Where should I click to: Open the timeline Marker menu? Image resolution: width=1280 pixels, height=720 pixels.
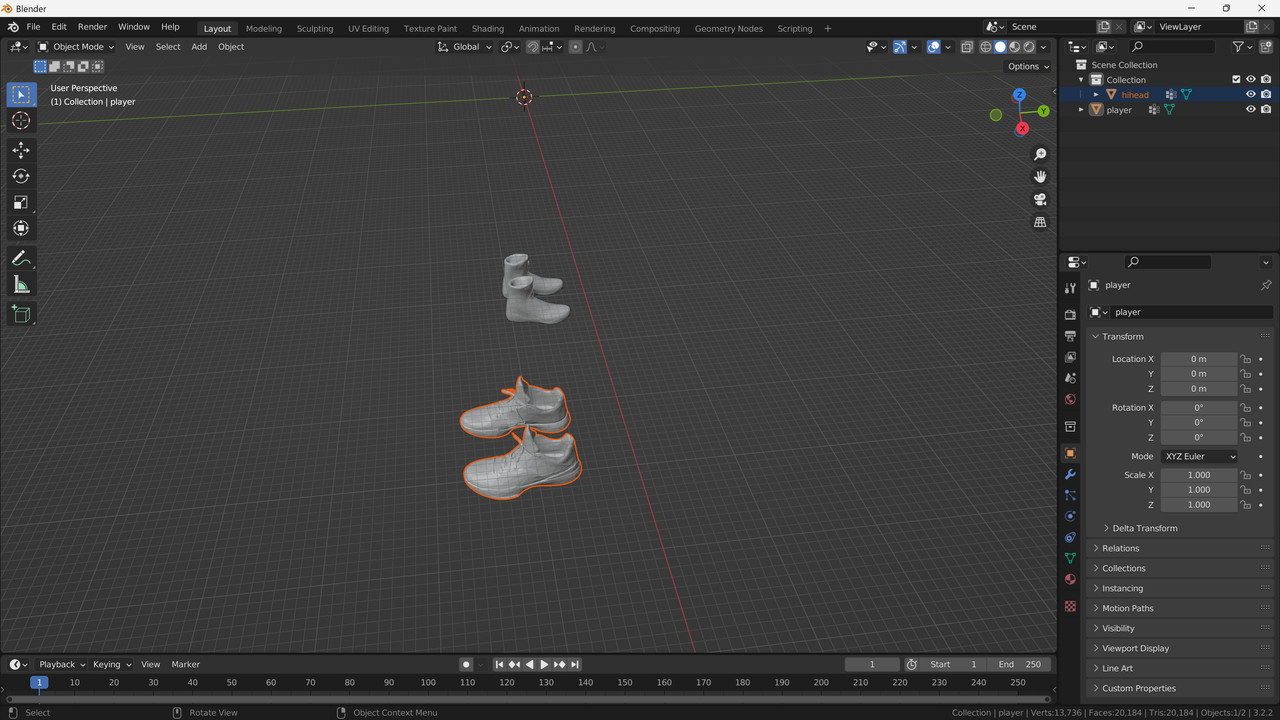(x=185, y=664)
